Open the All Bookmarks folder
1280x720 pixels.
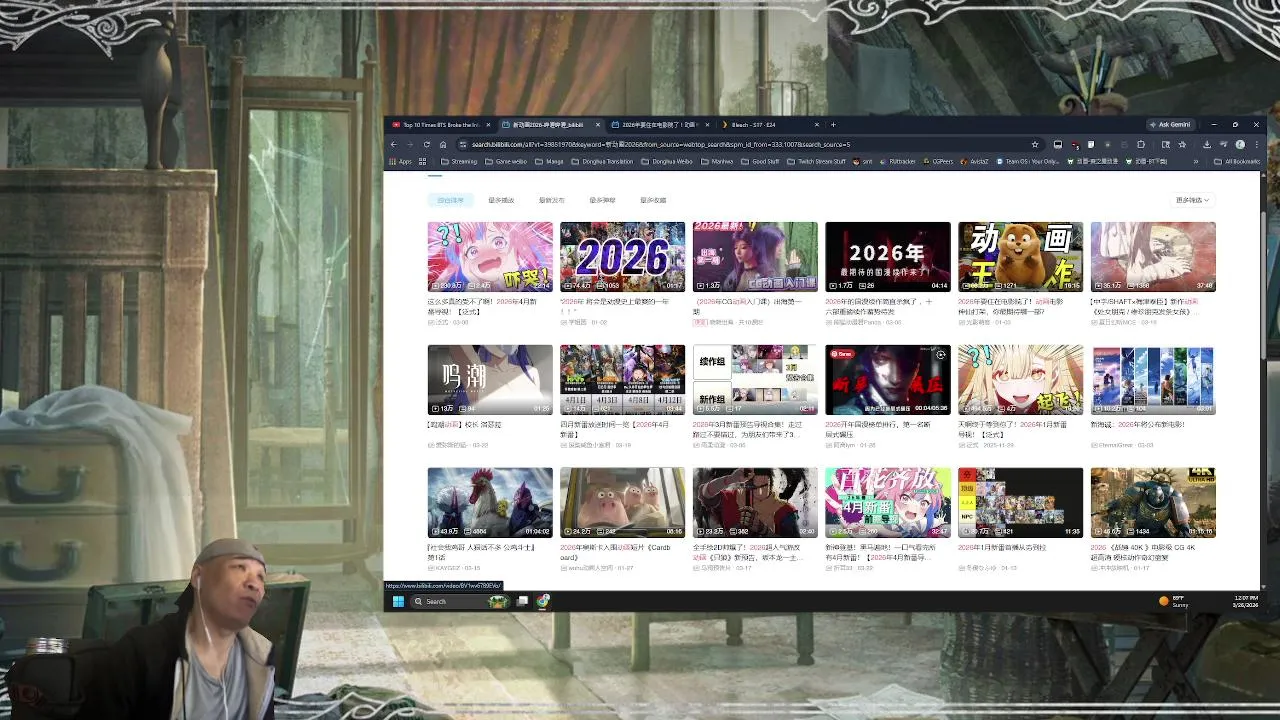[1237, 161]
